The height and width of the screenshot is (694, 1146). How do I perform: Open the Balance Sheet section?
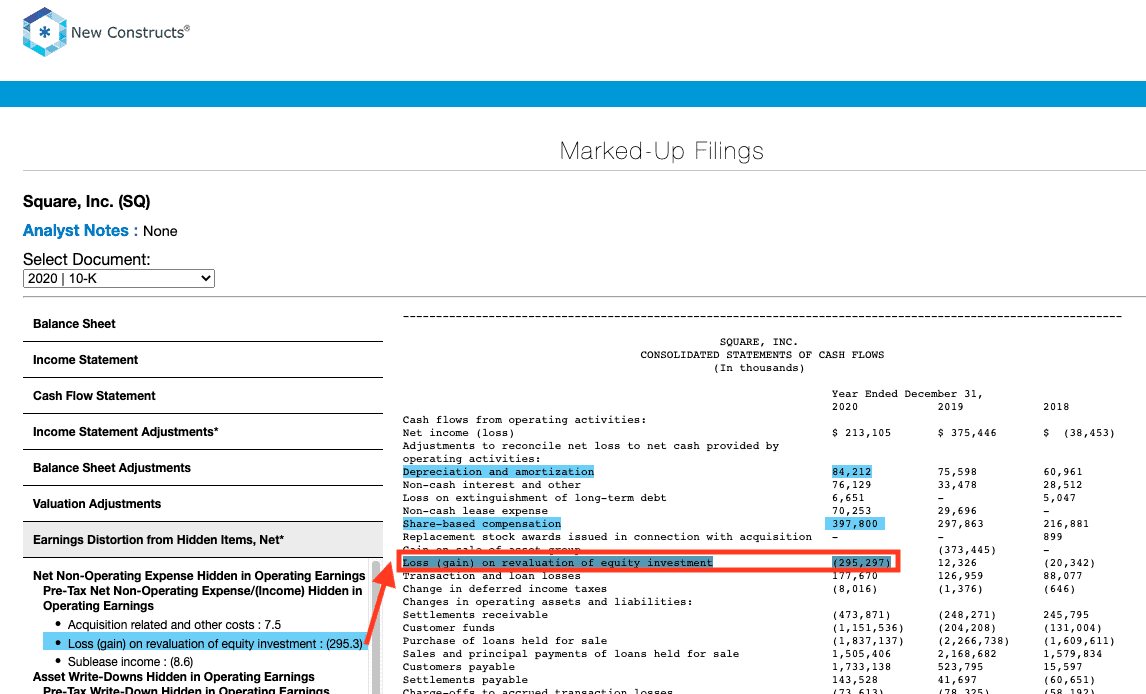(x=202, y=324)
